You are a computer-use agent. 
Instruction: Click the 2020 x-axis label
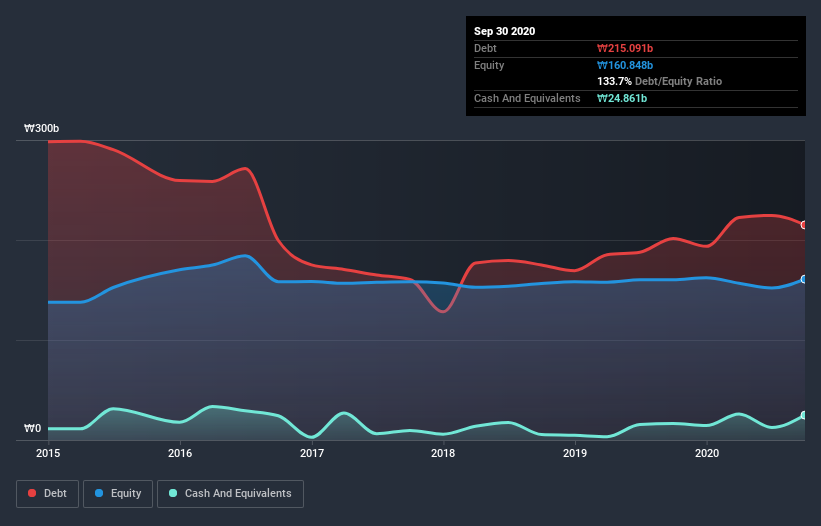[707, 453]
